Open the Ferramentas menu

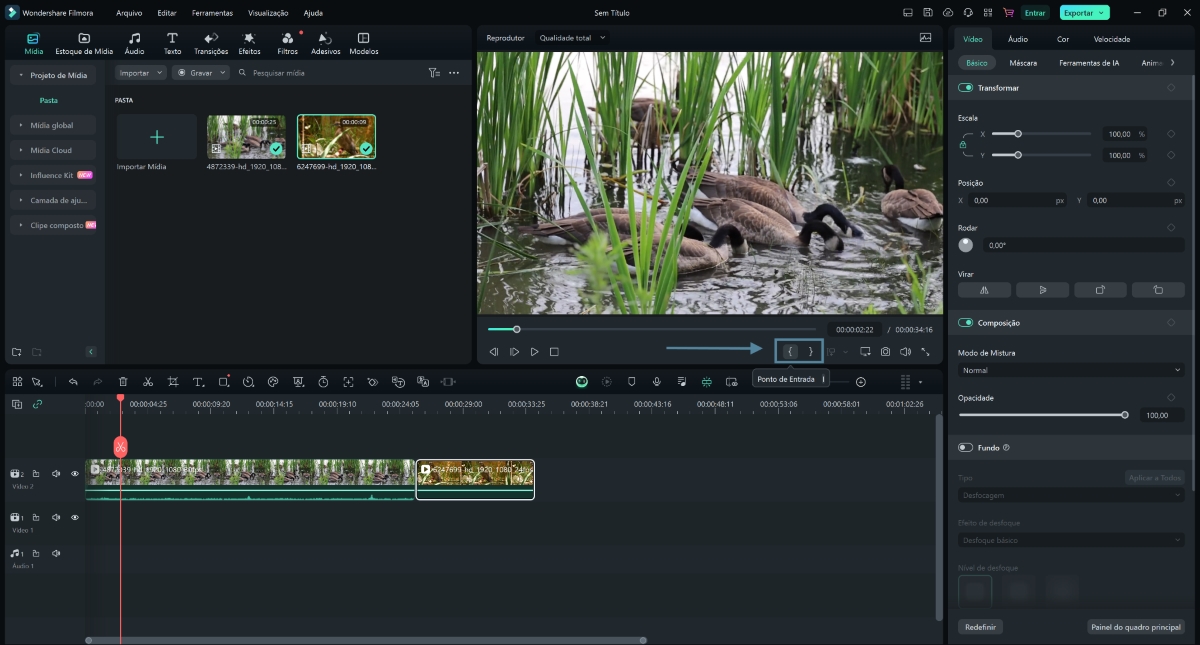(x=213, y=13)
